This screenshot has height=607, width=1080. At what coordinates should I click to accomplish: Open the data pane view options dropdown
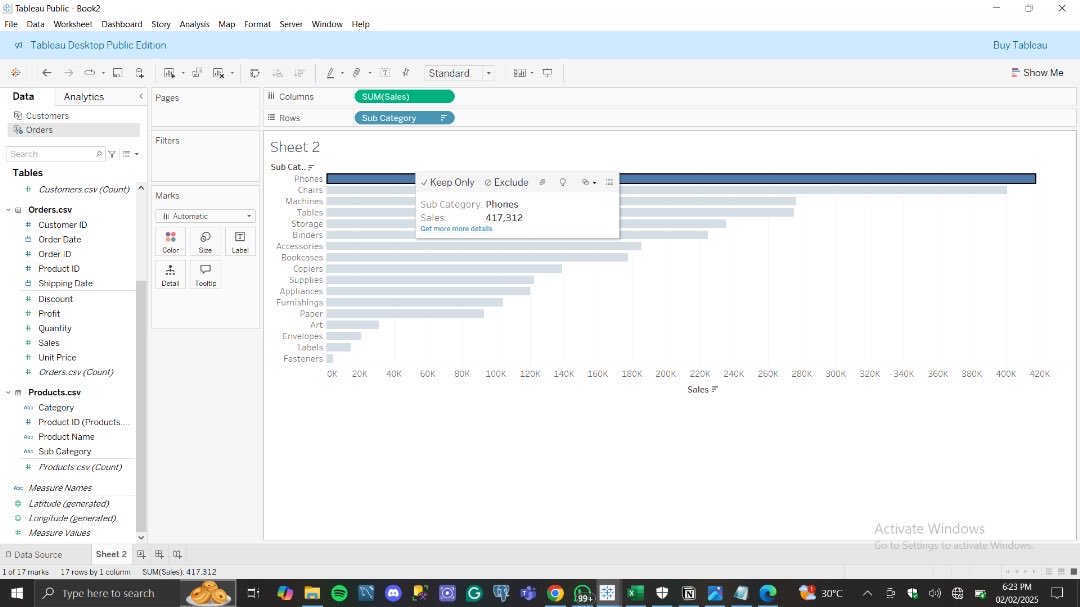point(130,154)
